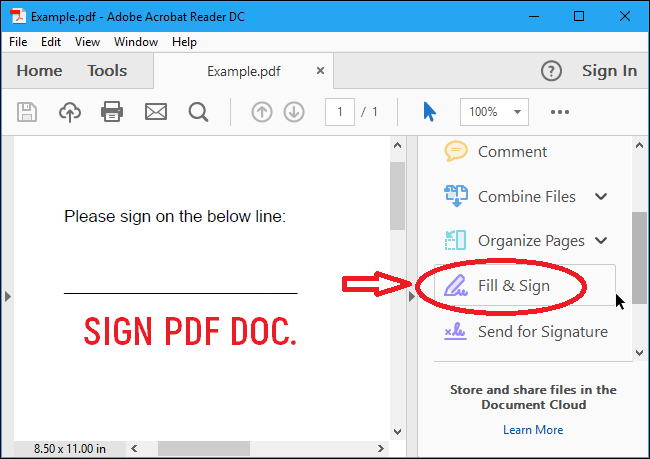Open the Comment tool label

512,152
